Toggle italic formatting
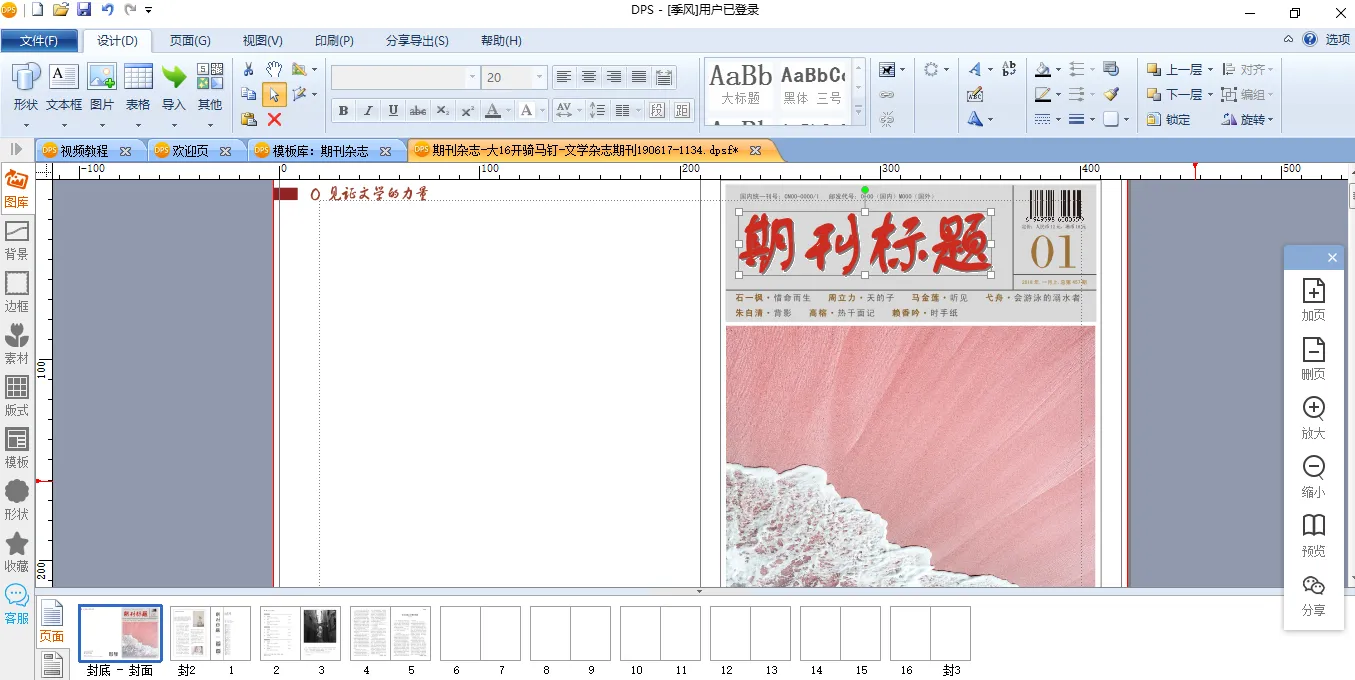 (x=368, y=111)
